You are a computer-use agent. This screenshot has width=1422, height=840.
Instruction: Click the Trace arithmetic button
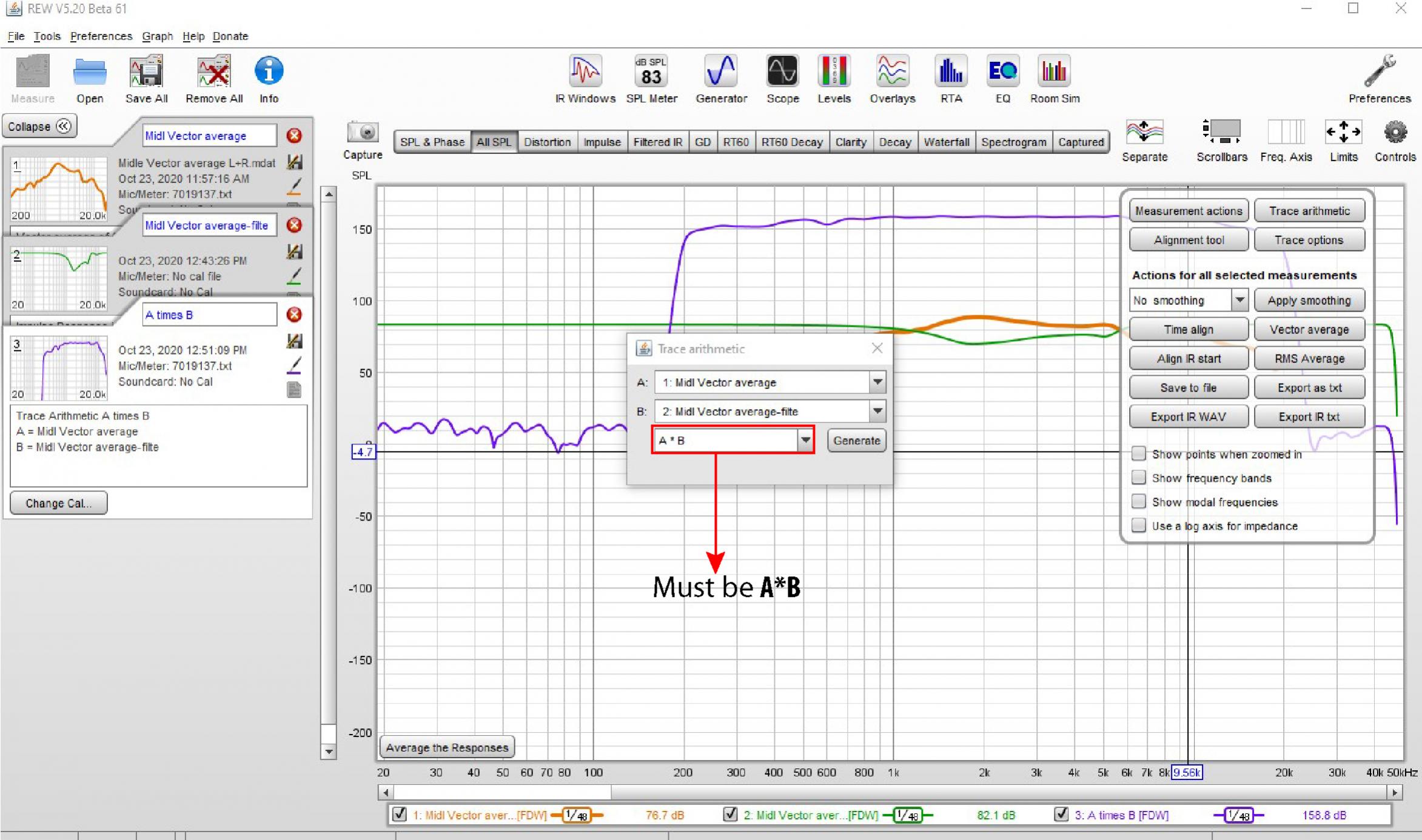[1309, 211]
